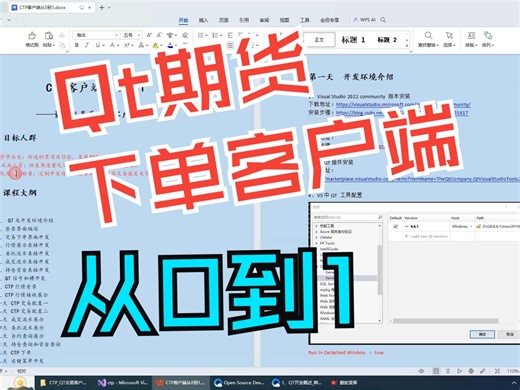The height and width of the screenshot is (390, 520).
Task: Click the numbered list icon
Action: pyautogui.click(x=215, y=35)
